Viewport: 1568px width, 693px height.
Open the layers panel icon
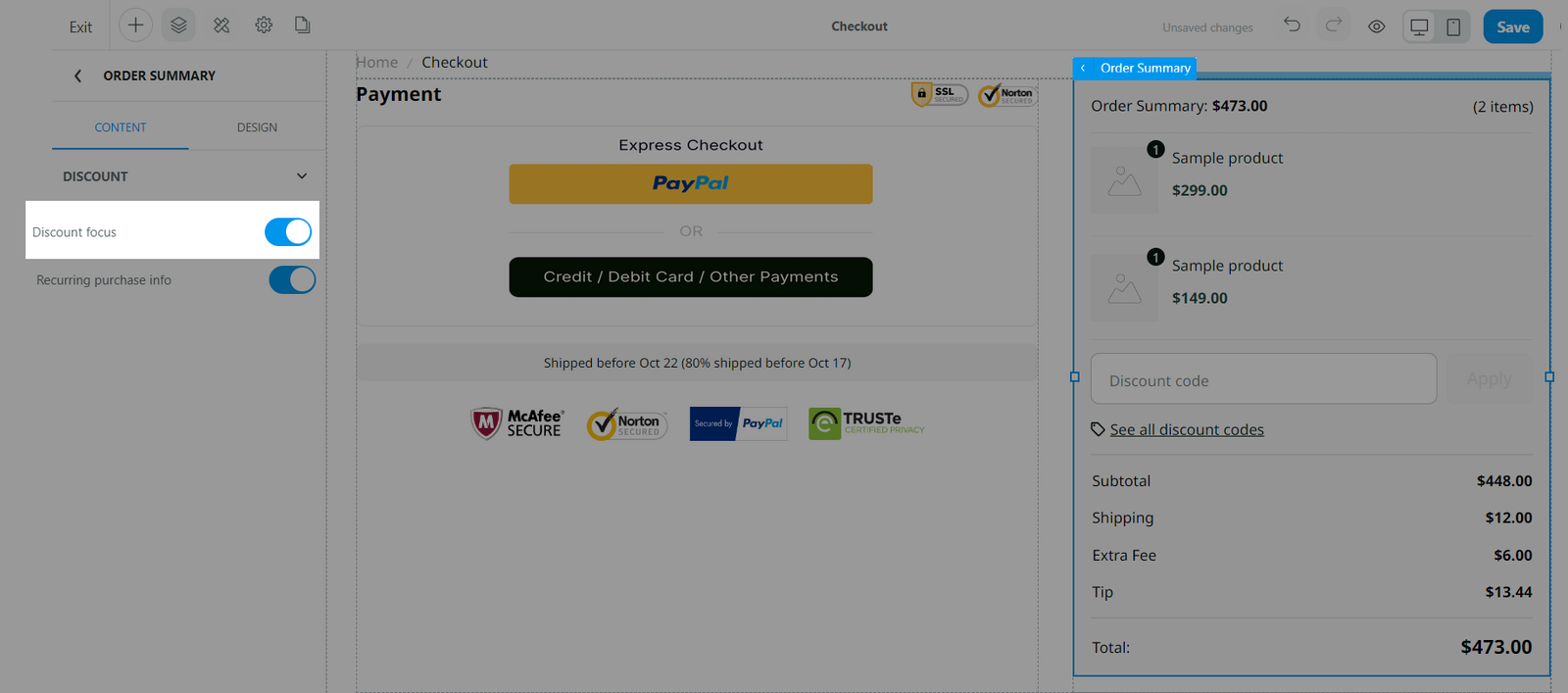coord(178,25)
